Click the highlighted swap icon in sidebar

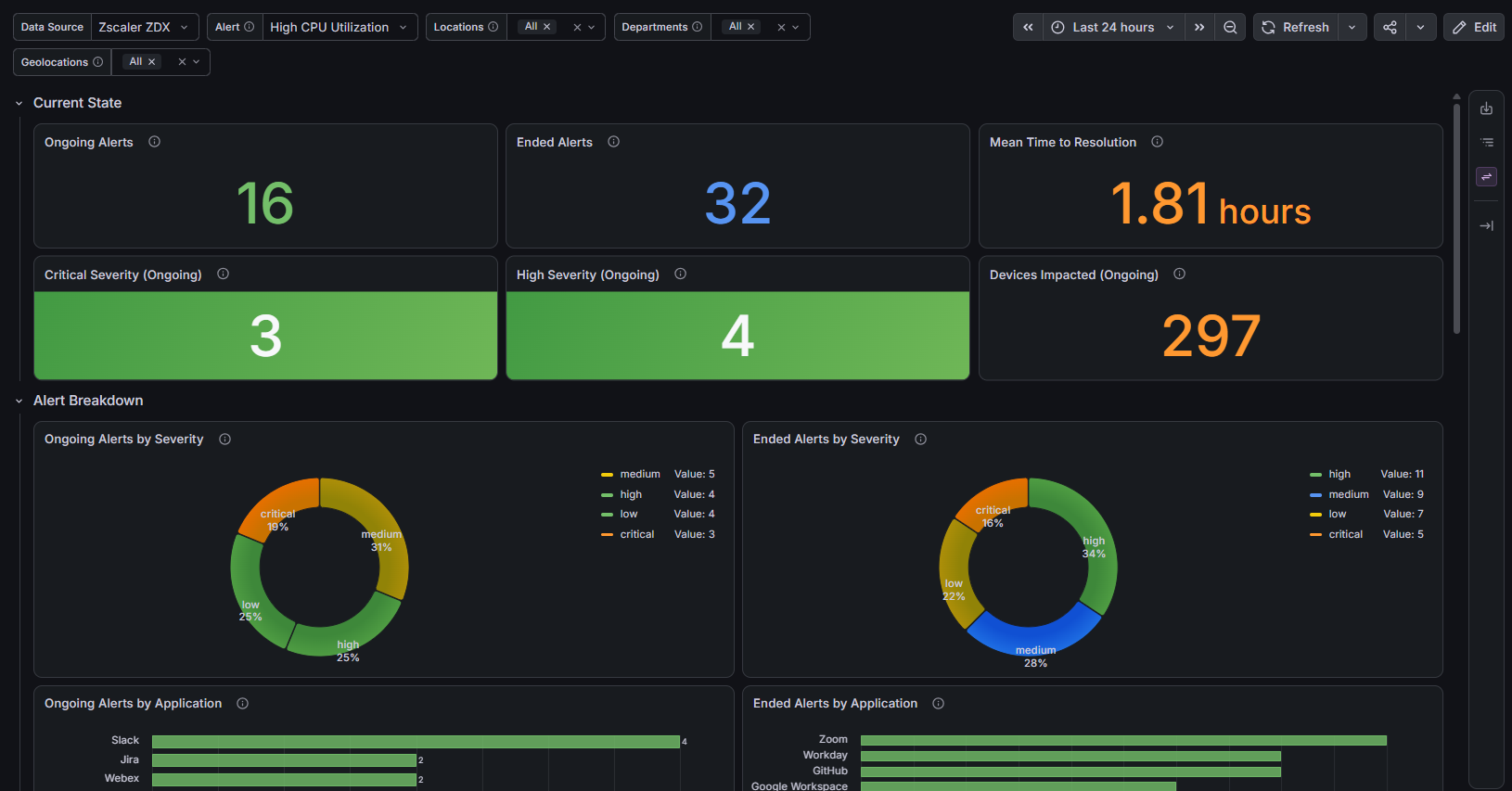click(x=1487, y=176)
